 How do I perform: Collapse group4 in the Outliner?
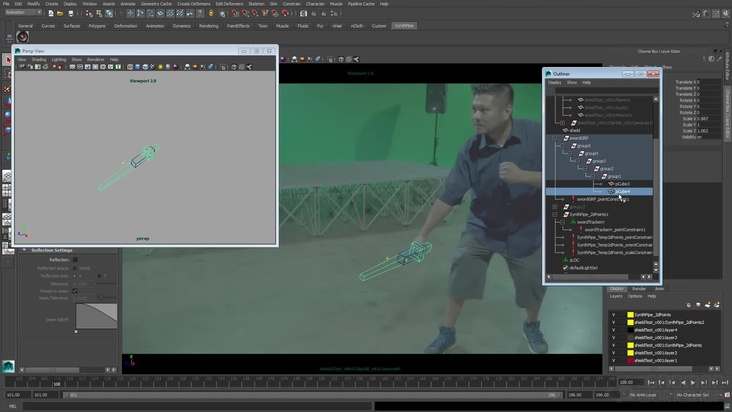[570, 154]
